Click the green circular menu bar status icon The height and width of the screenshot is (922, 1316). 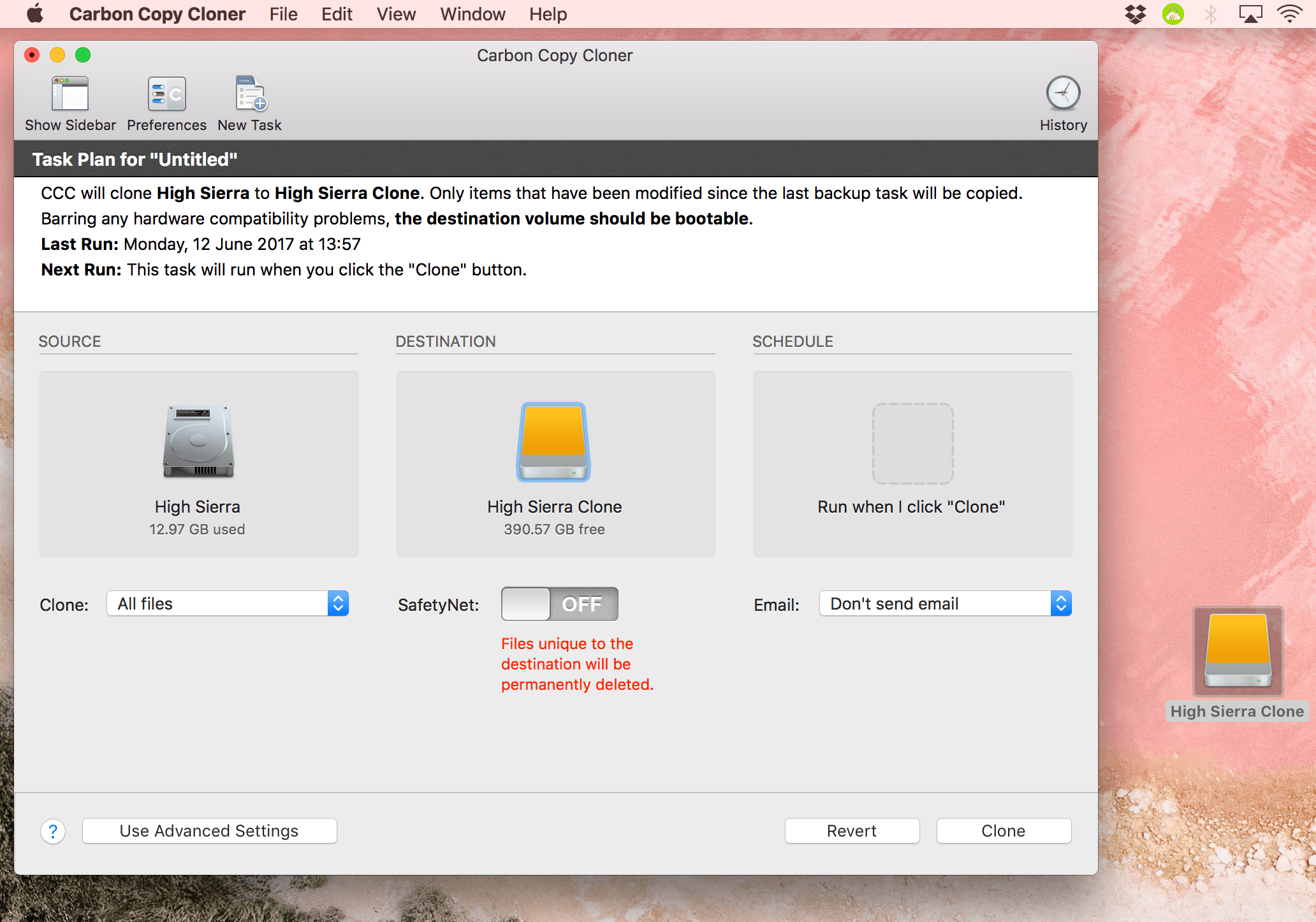[1173, 14]
